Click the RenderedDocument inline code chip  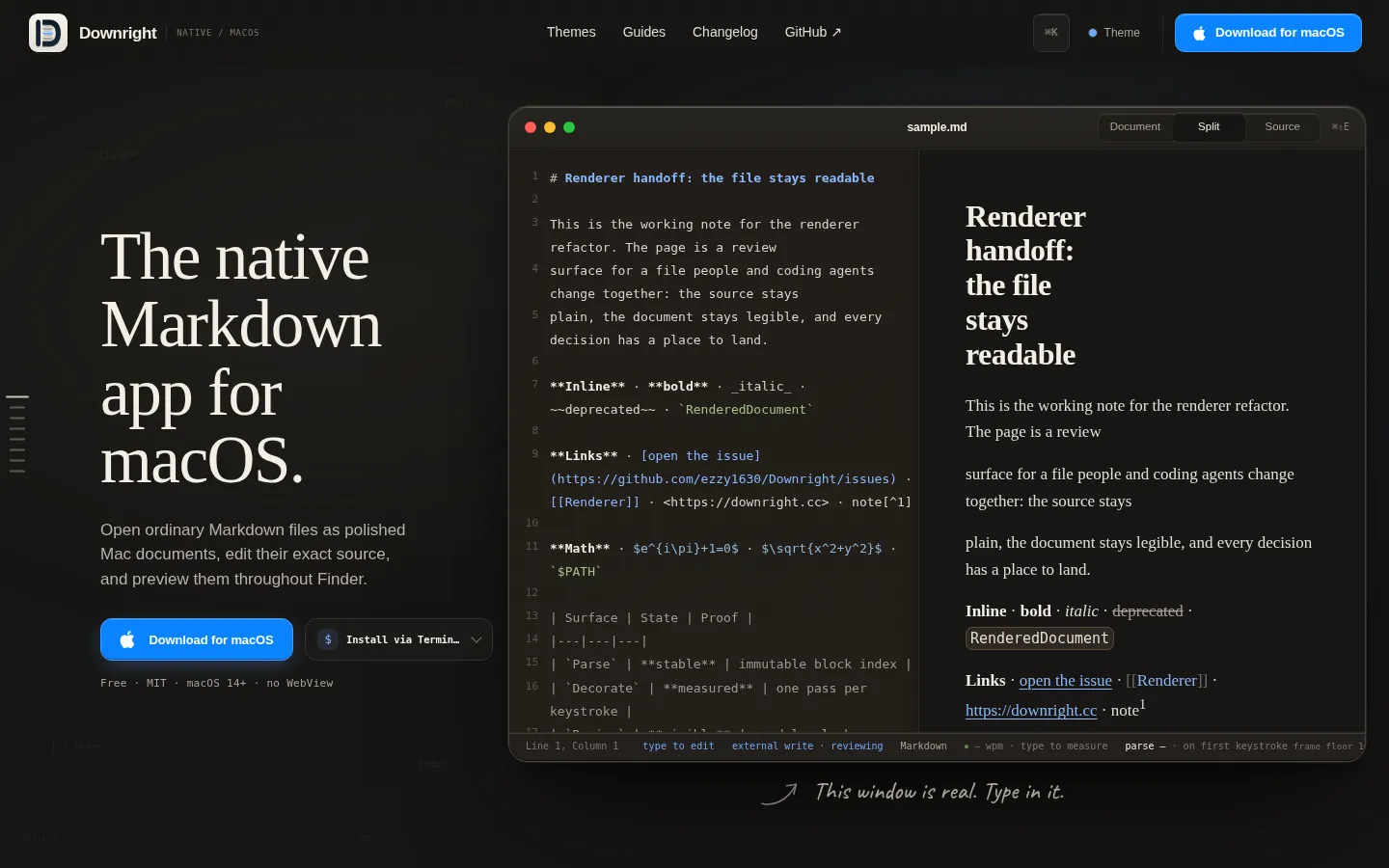click(1040, 638)
